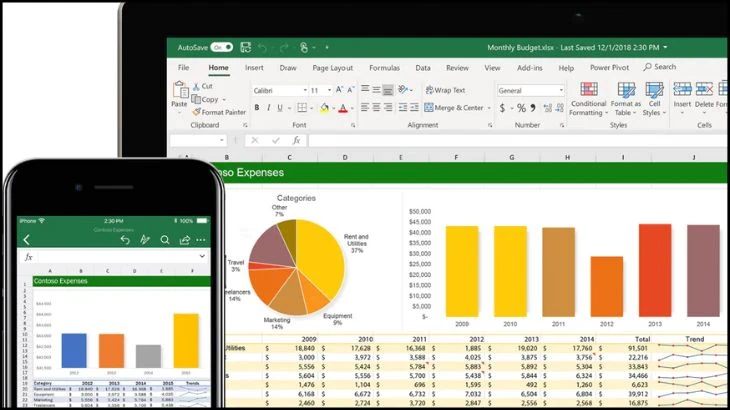
Task: Align text right in the ribbon
Action: tap(387, 108)
